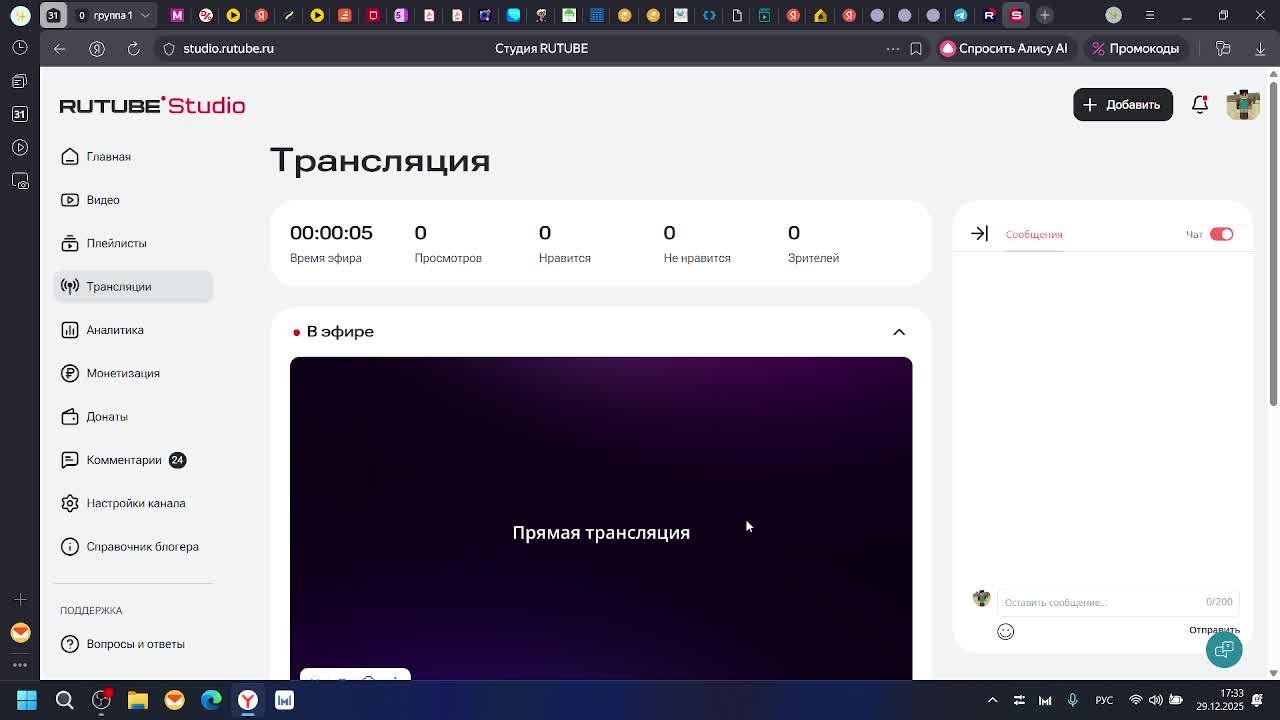Viewport: 1280px width, 720px height.
Task: Click the Добавить button
Action: [1122, 105]
